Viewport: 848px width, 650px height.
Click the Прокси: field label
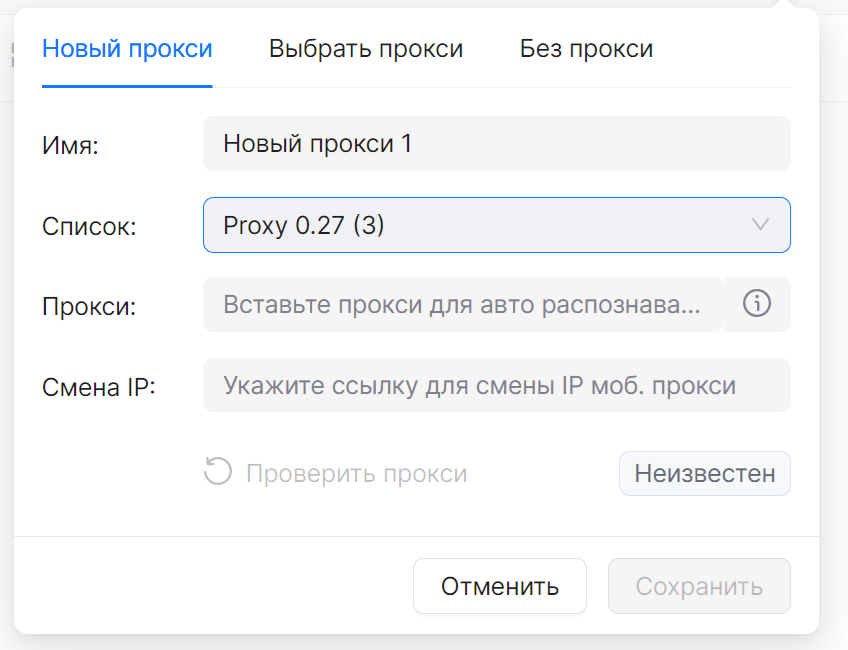pyautogui.click(x=89, y=306)
